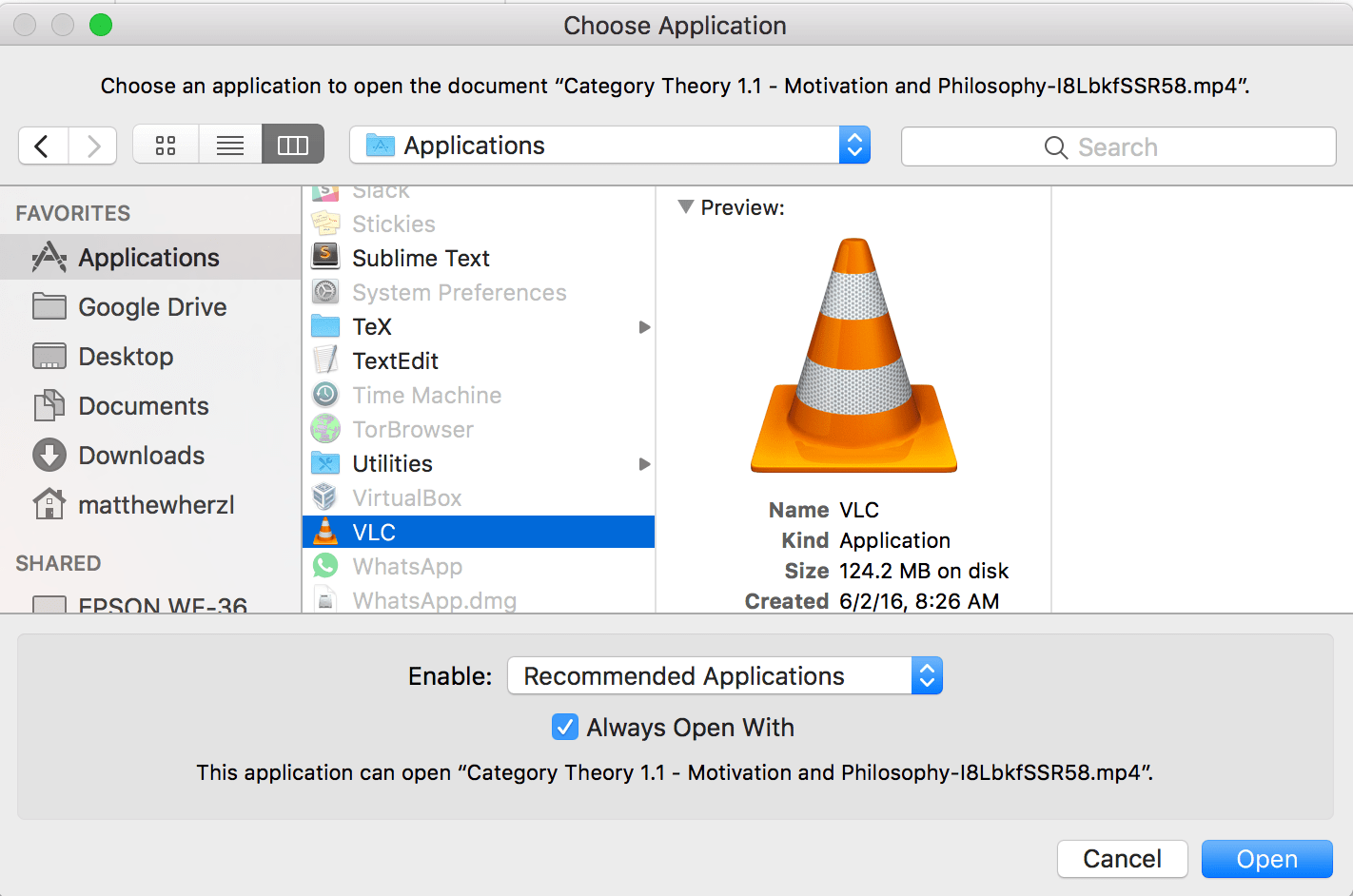Click the Documents sidebar icon
This screenshot has height=896, width=1353.
(49, 405)
